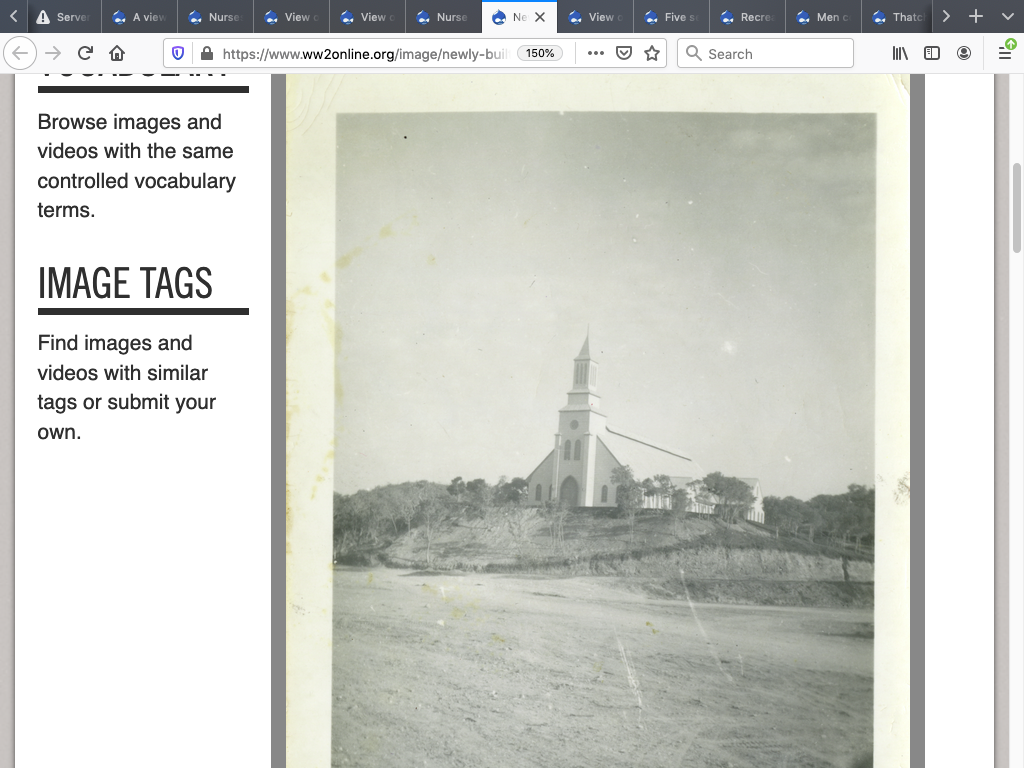
Task: Open the tracking protection shield icon
Action: (x=178, y=53)
